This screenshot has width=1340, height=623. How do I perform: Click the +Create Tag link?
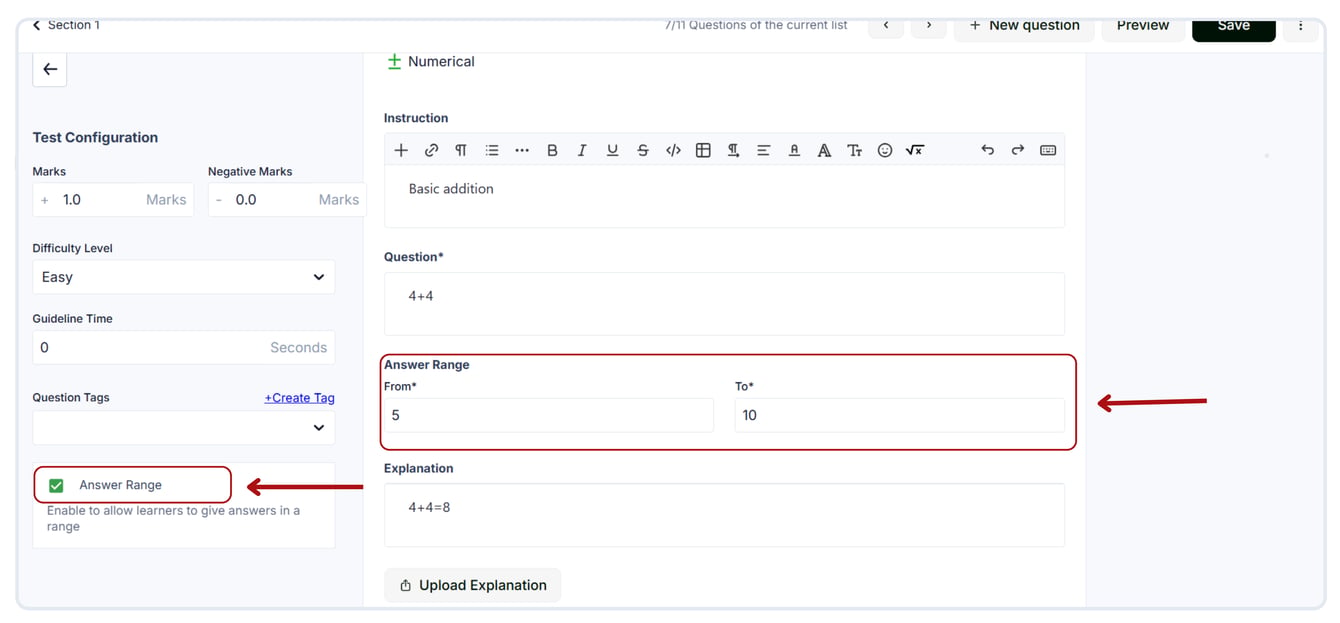coord(299,398)
